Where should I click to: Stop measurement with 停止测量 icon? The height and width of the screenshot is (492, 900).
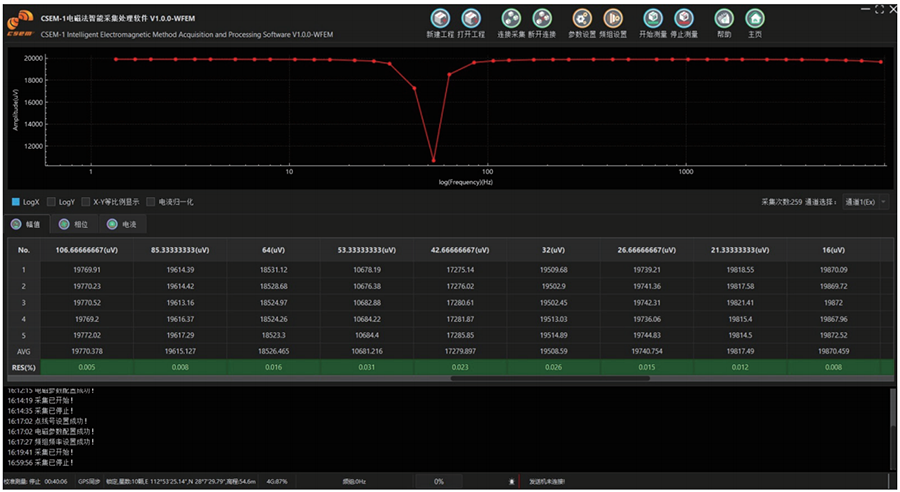684,18
